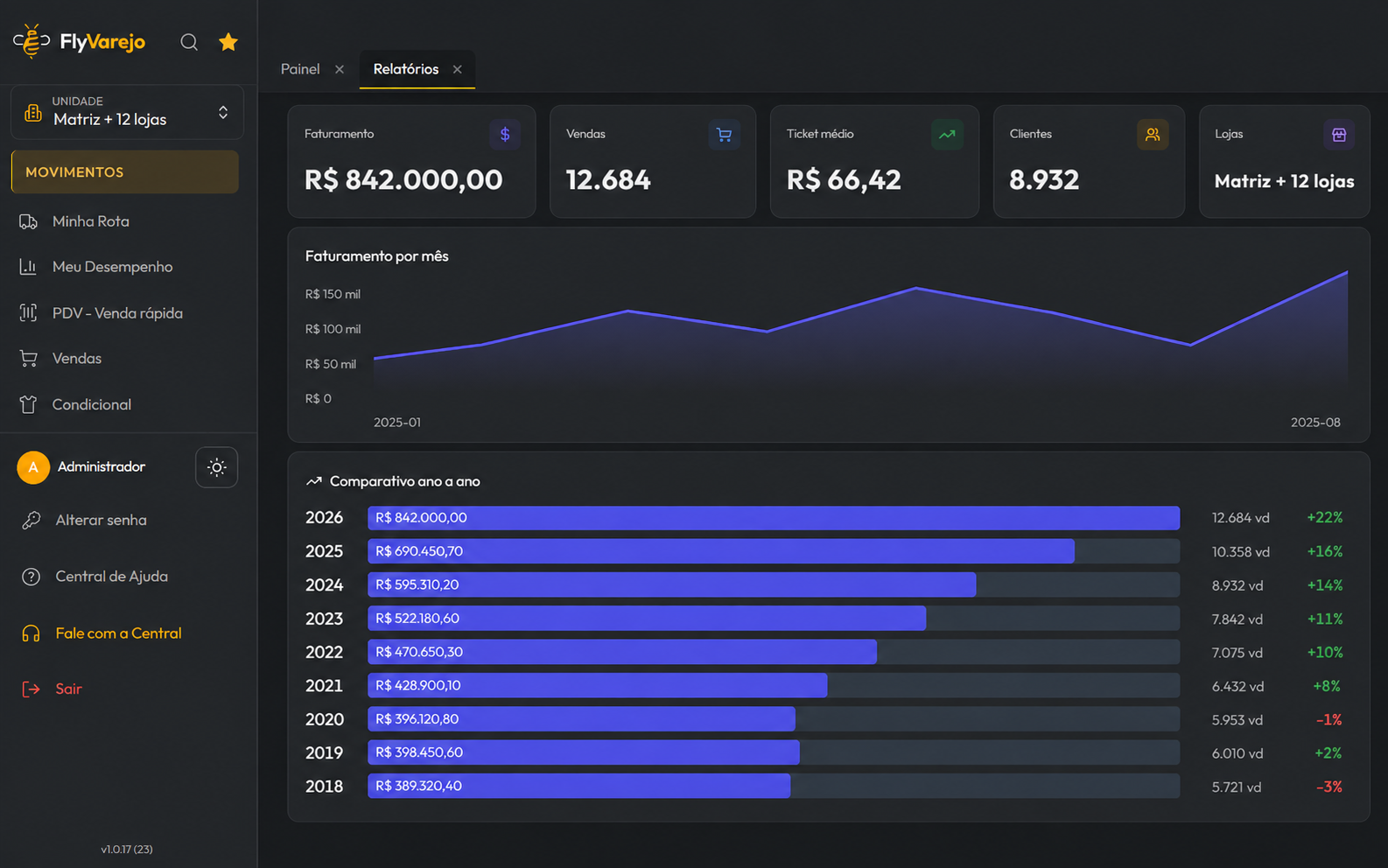
Task: Click the 2026 revenue bar R$ 842.000,00
Action: point(774,518)
